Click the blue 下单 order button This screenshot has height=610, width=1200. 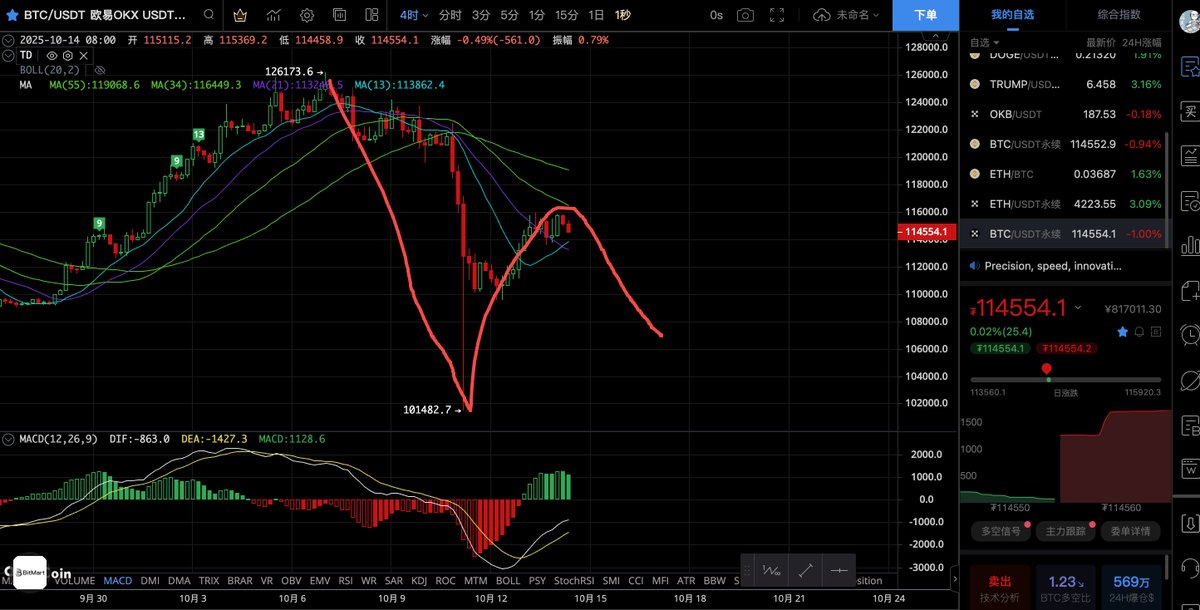pos(927,15)
